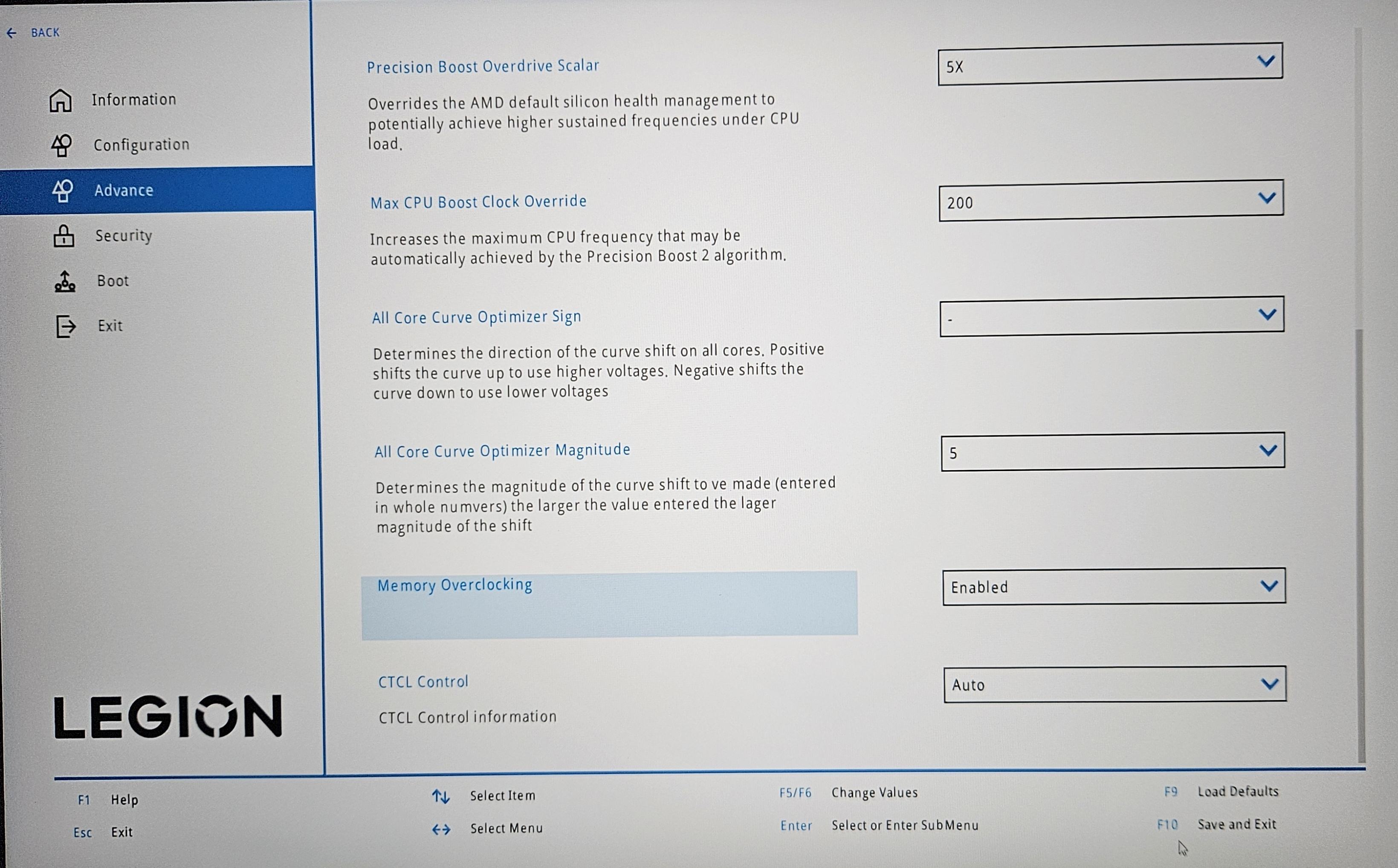Click the up-down Select Item arrows icon

click(x=440, y=796)
